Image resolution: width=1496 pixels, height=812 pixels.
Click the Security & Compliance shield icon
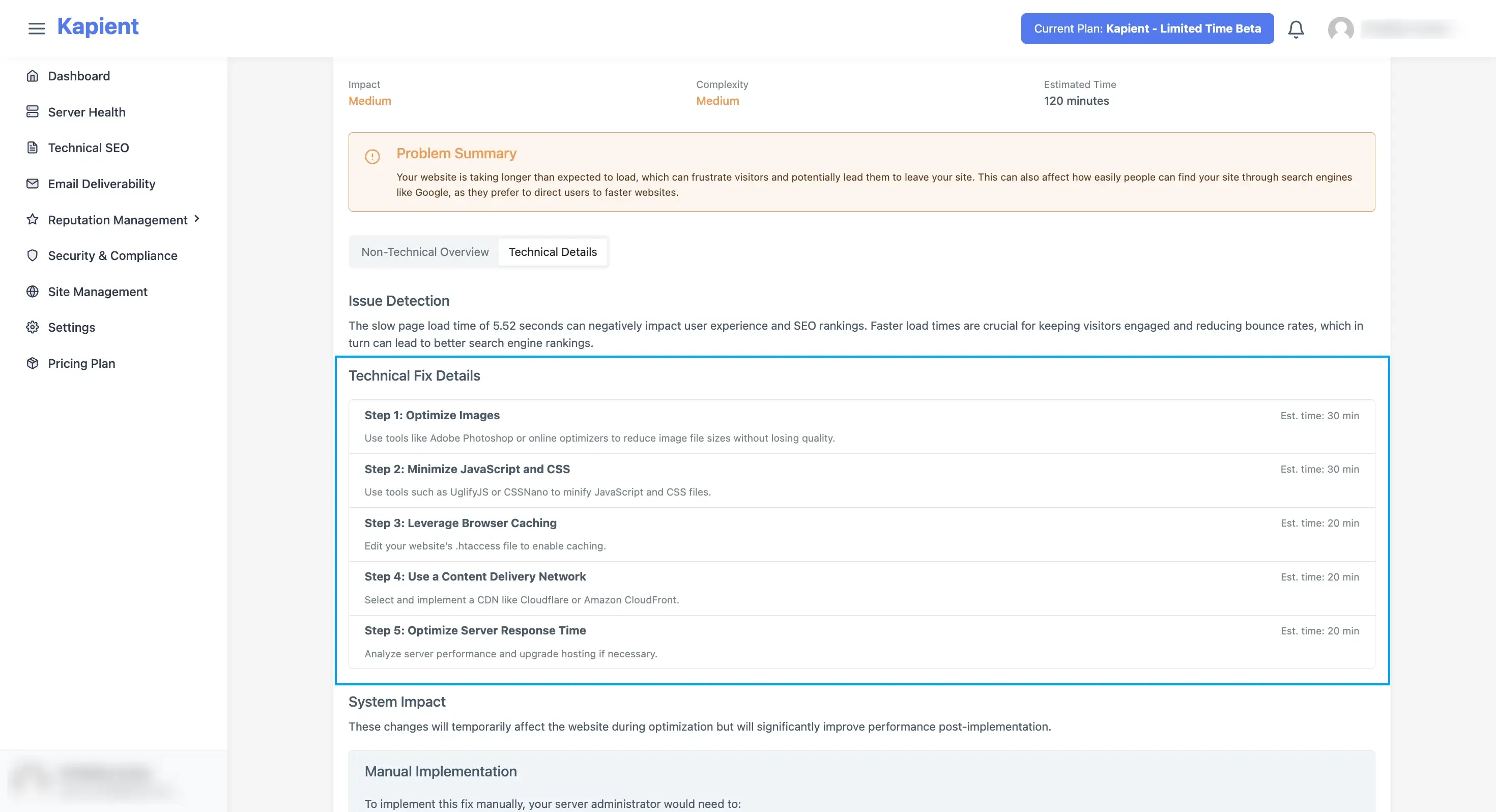[33, 255]
